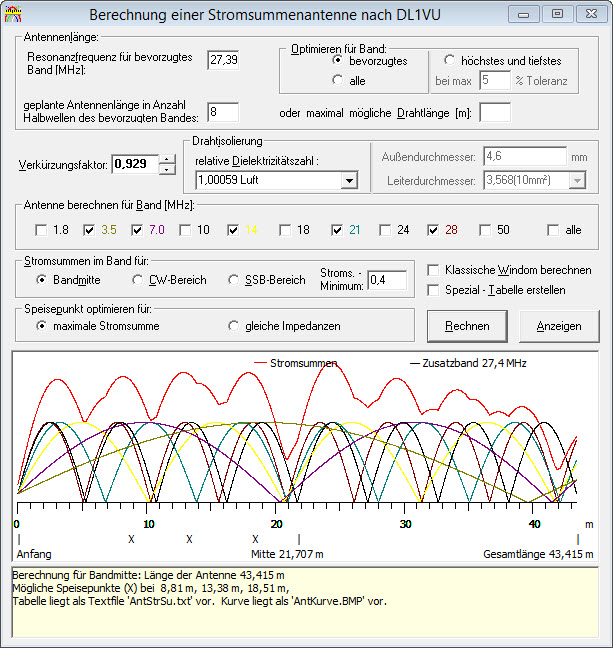Uncheck the 3.5 MHz band checkbox
The image size is (613, 648).
[89, 230]
